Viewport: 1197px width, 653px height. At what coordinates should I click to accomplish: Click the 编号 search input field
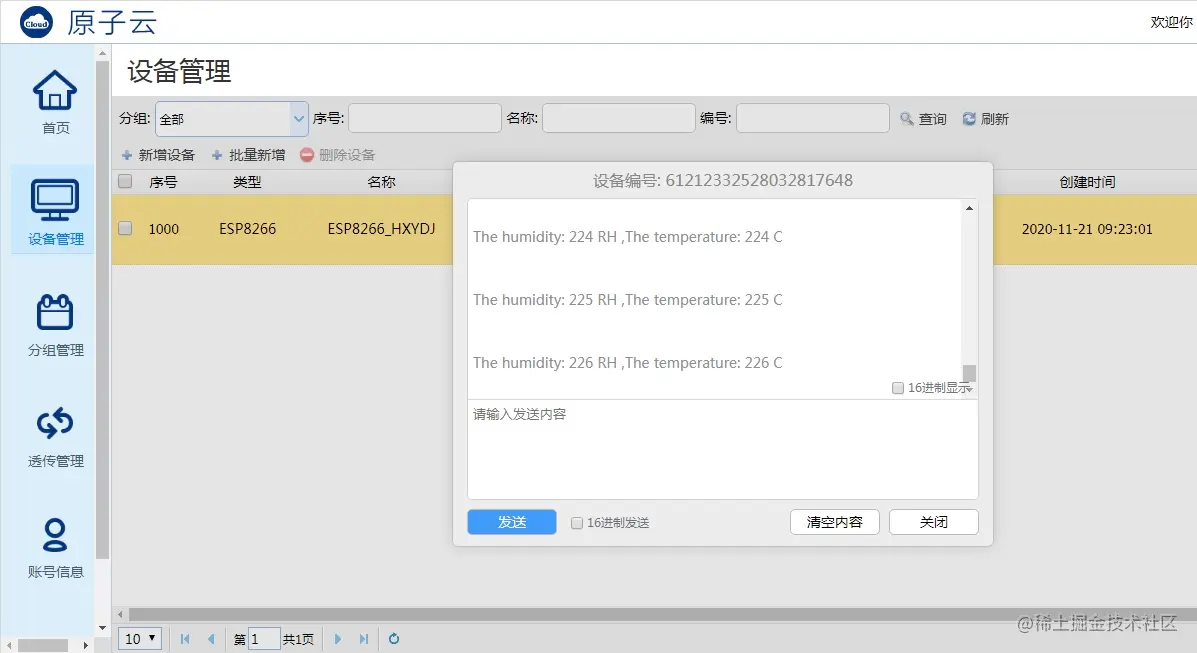pos(812,118)
